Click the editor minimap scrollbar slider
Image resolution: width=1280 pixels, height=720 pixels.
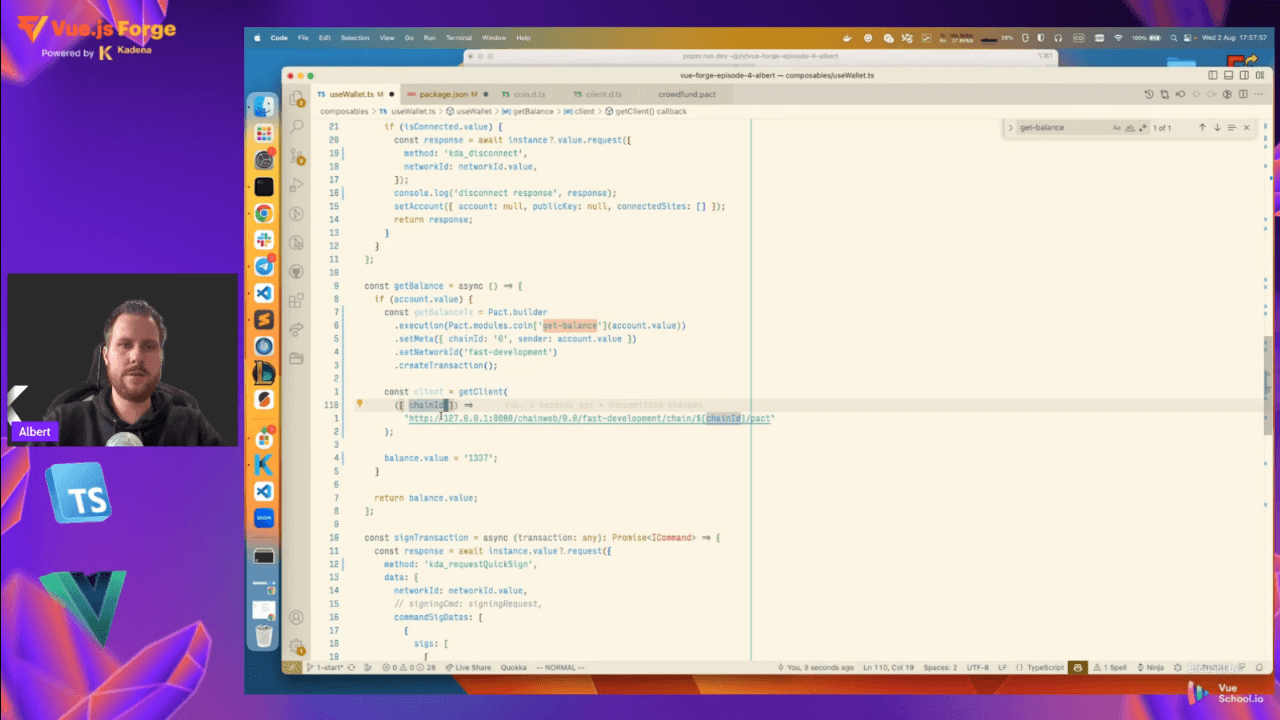click(x=1269, y=385)
